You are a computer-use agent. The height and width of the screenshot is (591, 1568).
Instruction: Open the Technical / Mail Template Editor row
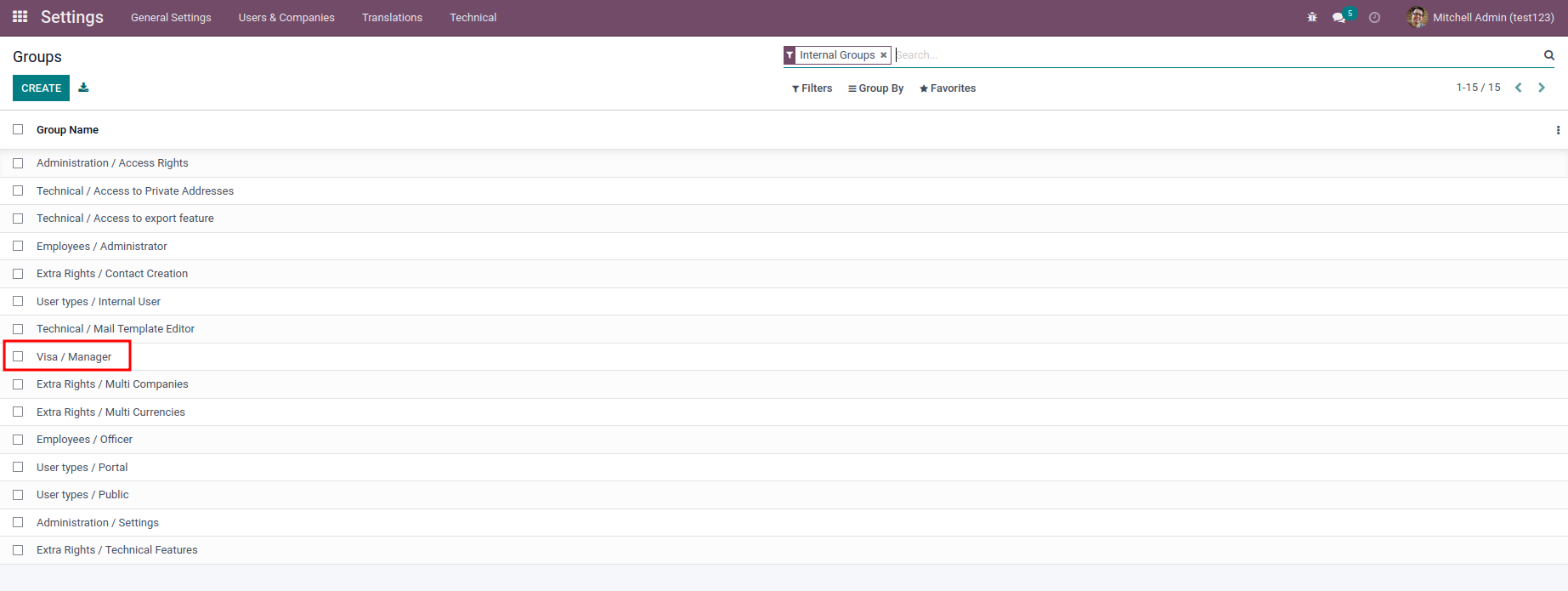coord(116,329)
